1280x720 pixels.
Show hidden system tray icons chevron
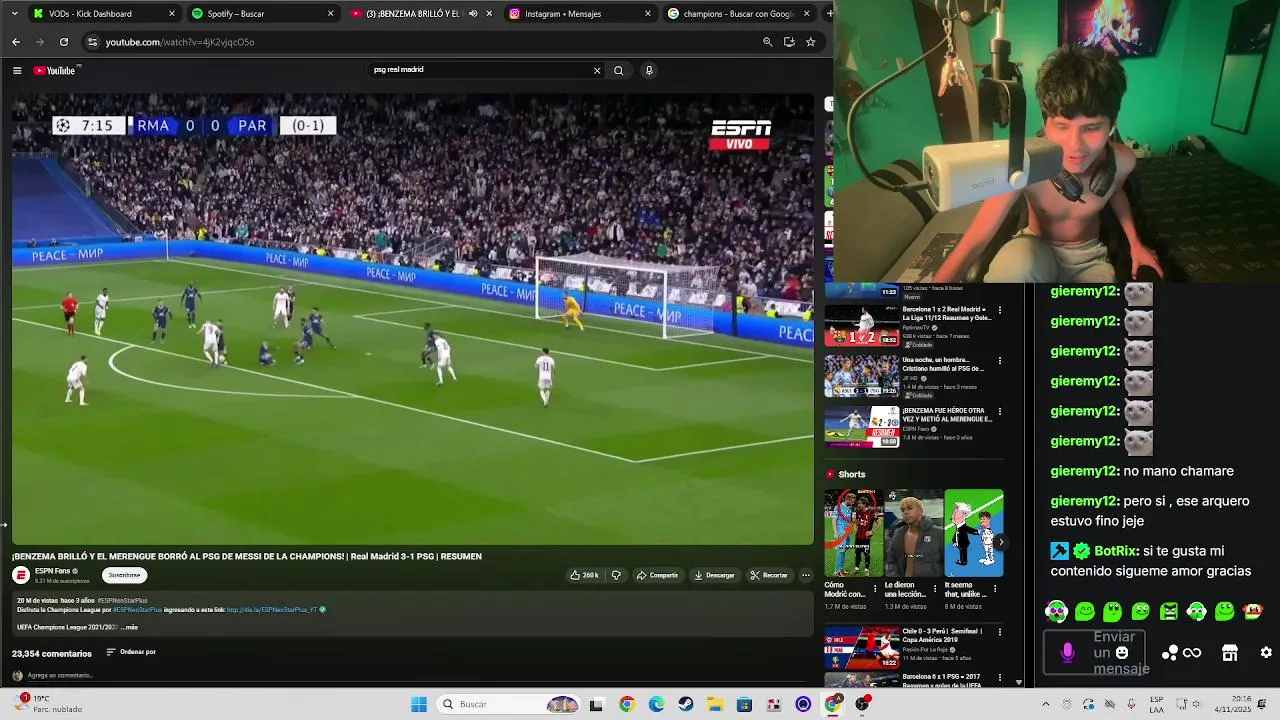1046,704
